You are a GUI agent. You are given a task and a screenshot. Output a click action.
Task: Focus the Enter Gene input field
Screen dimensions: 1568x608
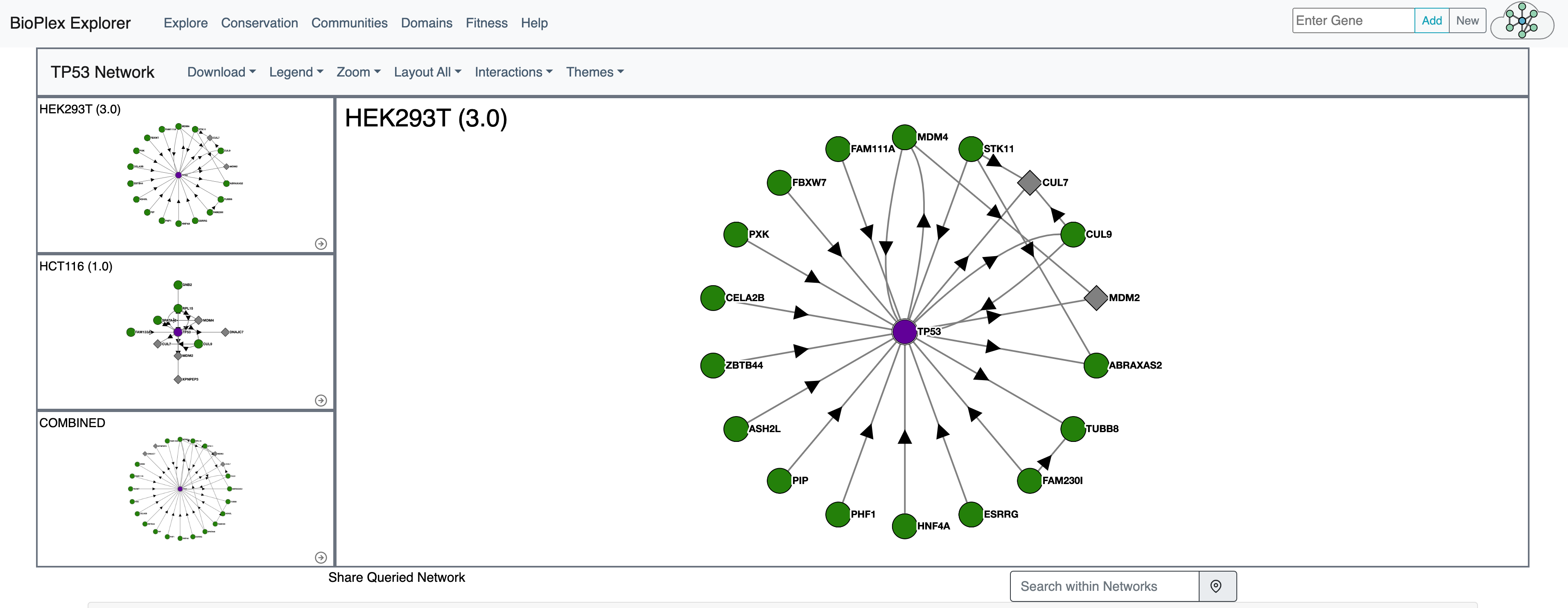coord(1353,21)
